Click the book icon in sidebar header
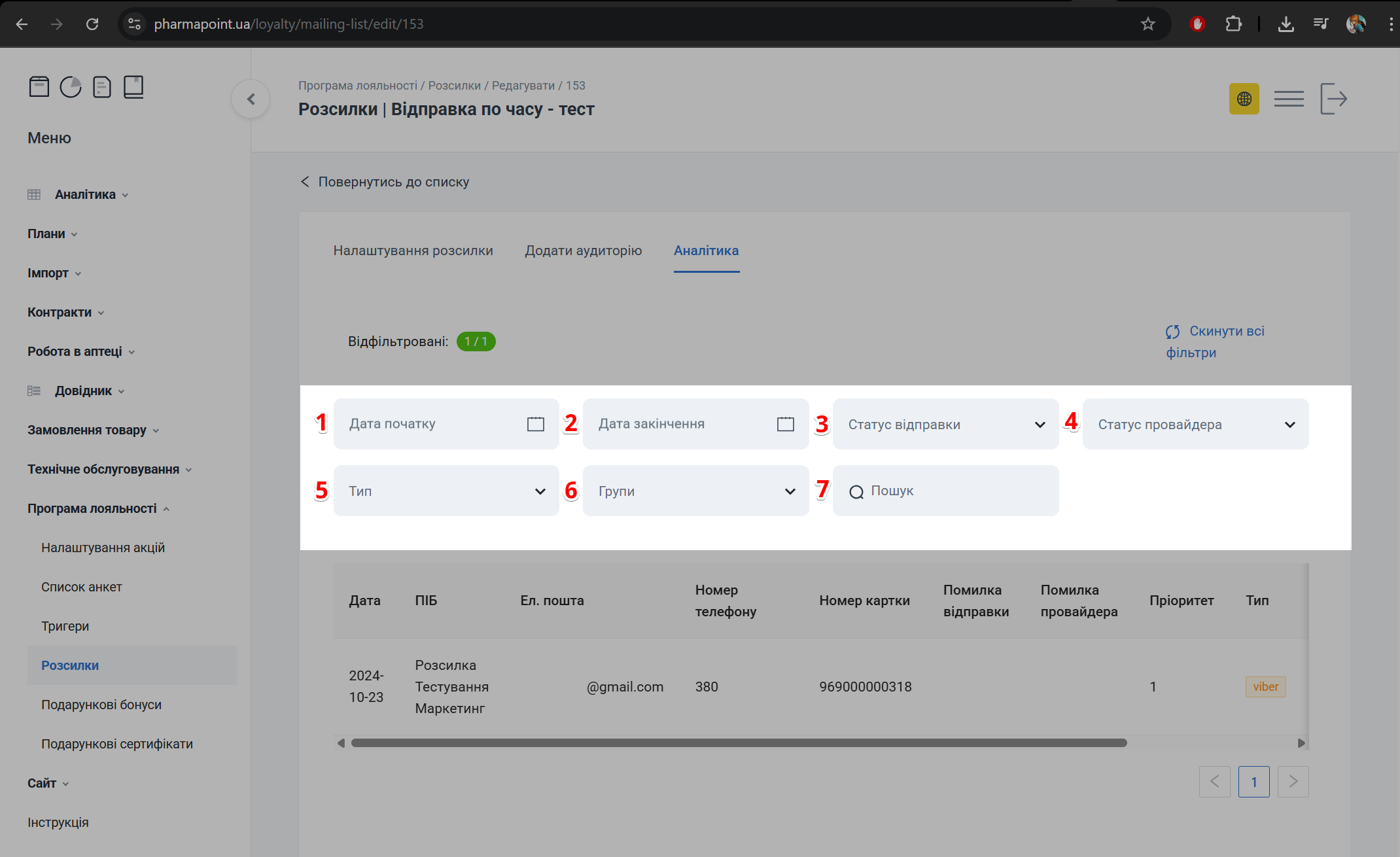1400x857 pixels. pyautogui.click(x=133, y=86)
